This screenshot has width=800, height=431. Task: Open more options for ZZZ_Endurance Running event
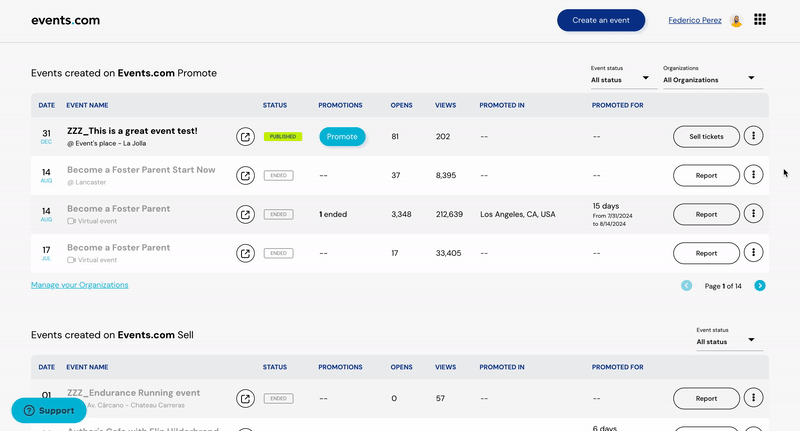(x=753, y=398)
